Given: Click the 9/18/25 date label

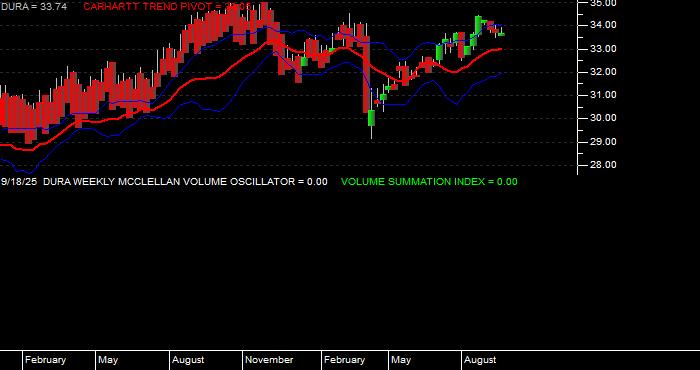Looking at the screenshot, I should [x=19, y=182].
